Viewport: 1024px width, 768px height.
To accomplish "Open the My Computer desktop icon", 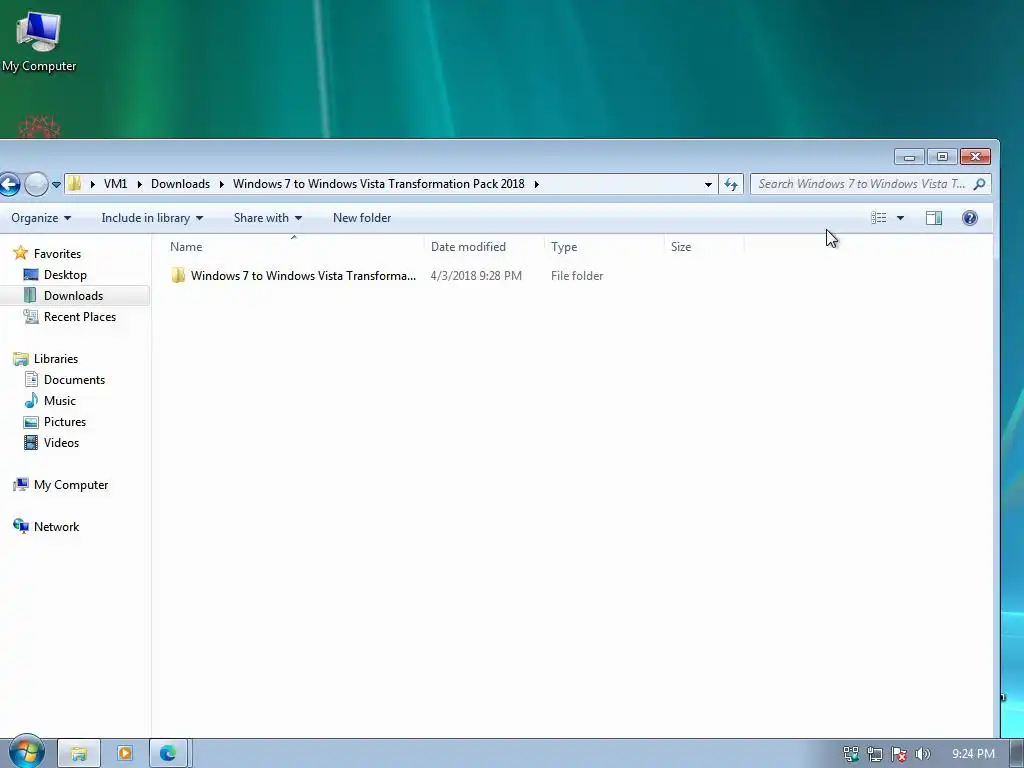I will pos(39,40).
